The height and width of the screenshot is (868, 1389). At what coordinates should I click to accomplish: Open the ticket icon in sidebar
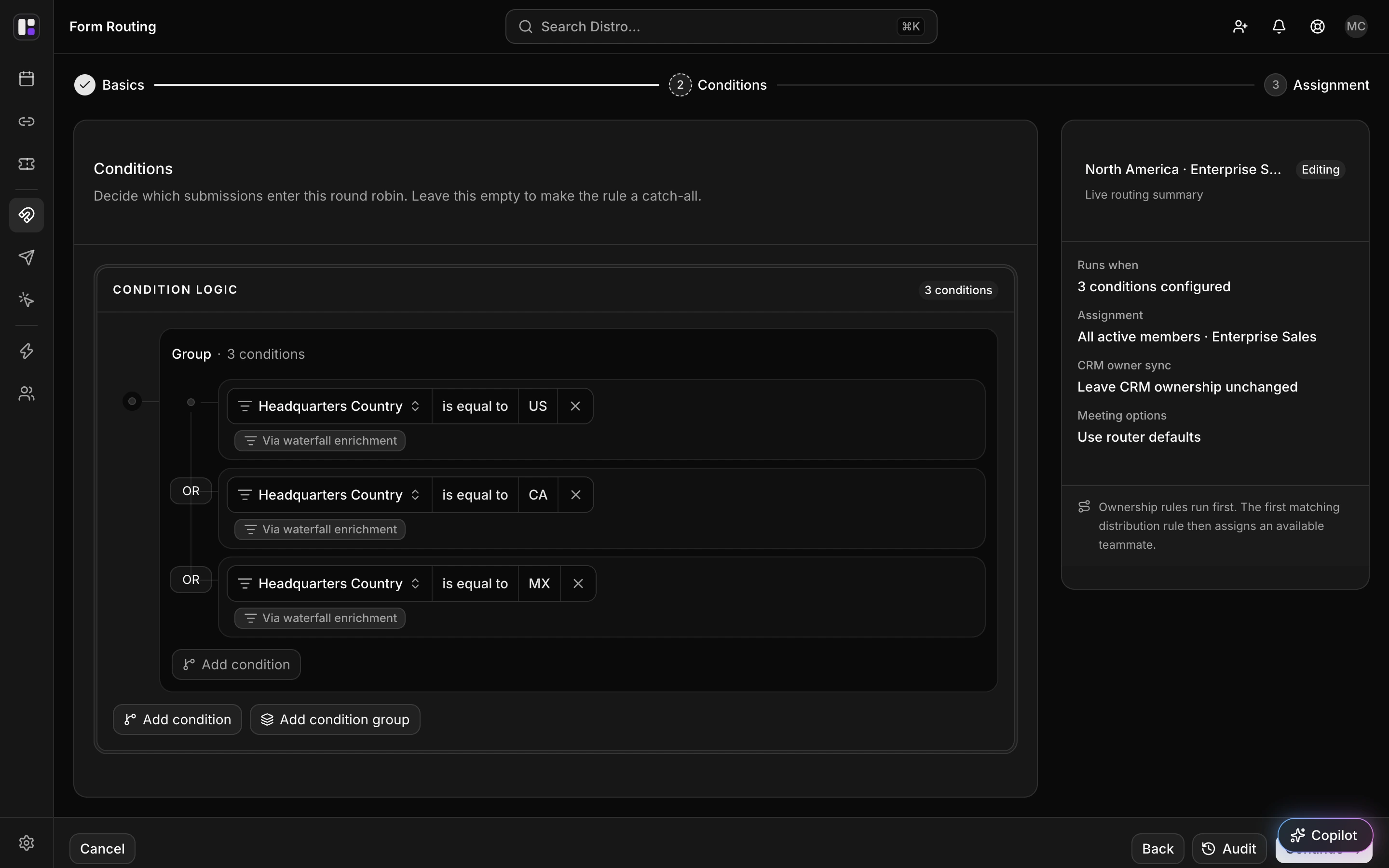(27, 163)
